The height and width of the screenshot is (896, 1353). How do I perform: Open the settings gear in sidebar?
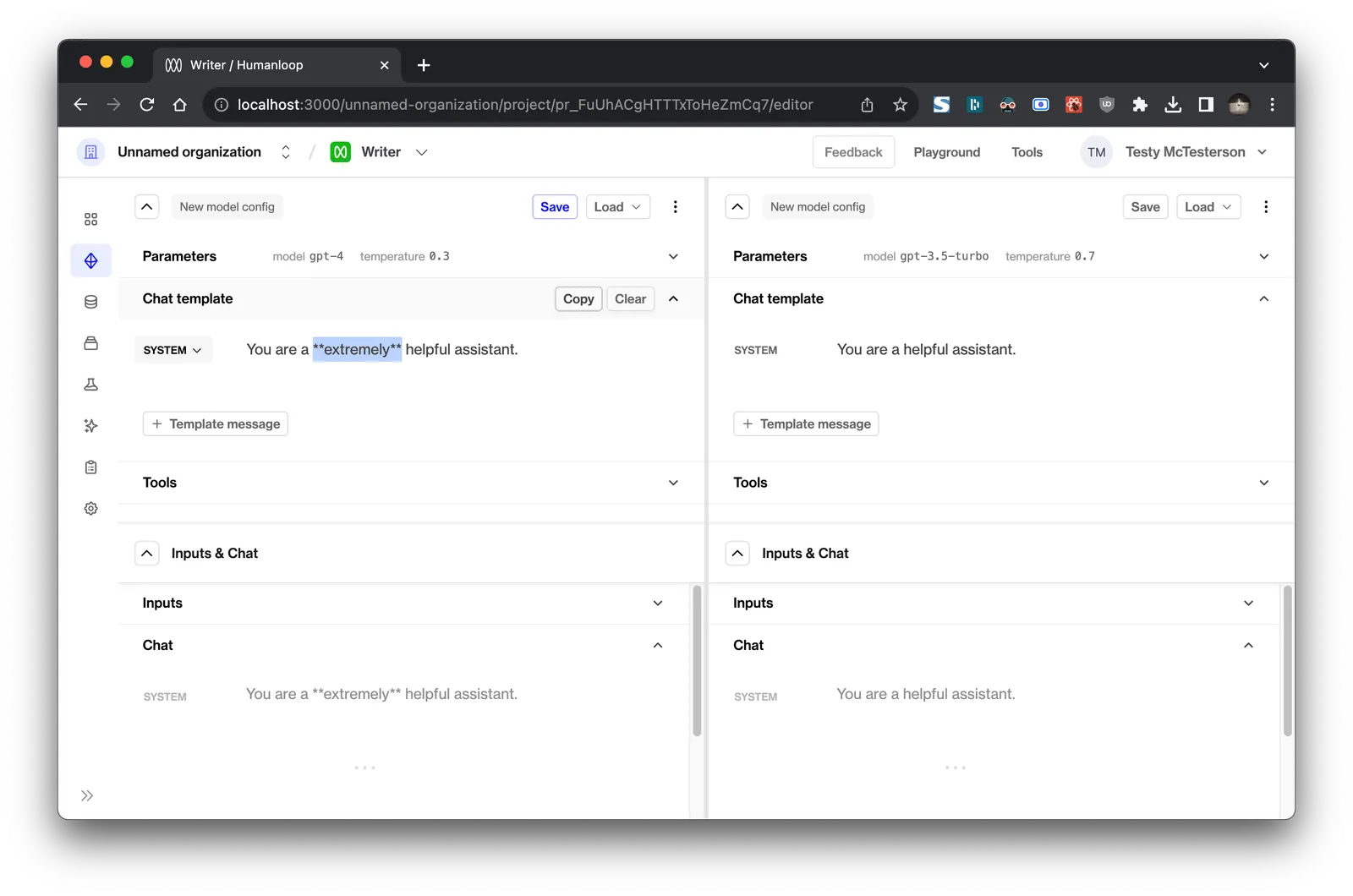click(x=90, y=509)
